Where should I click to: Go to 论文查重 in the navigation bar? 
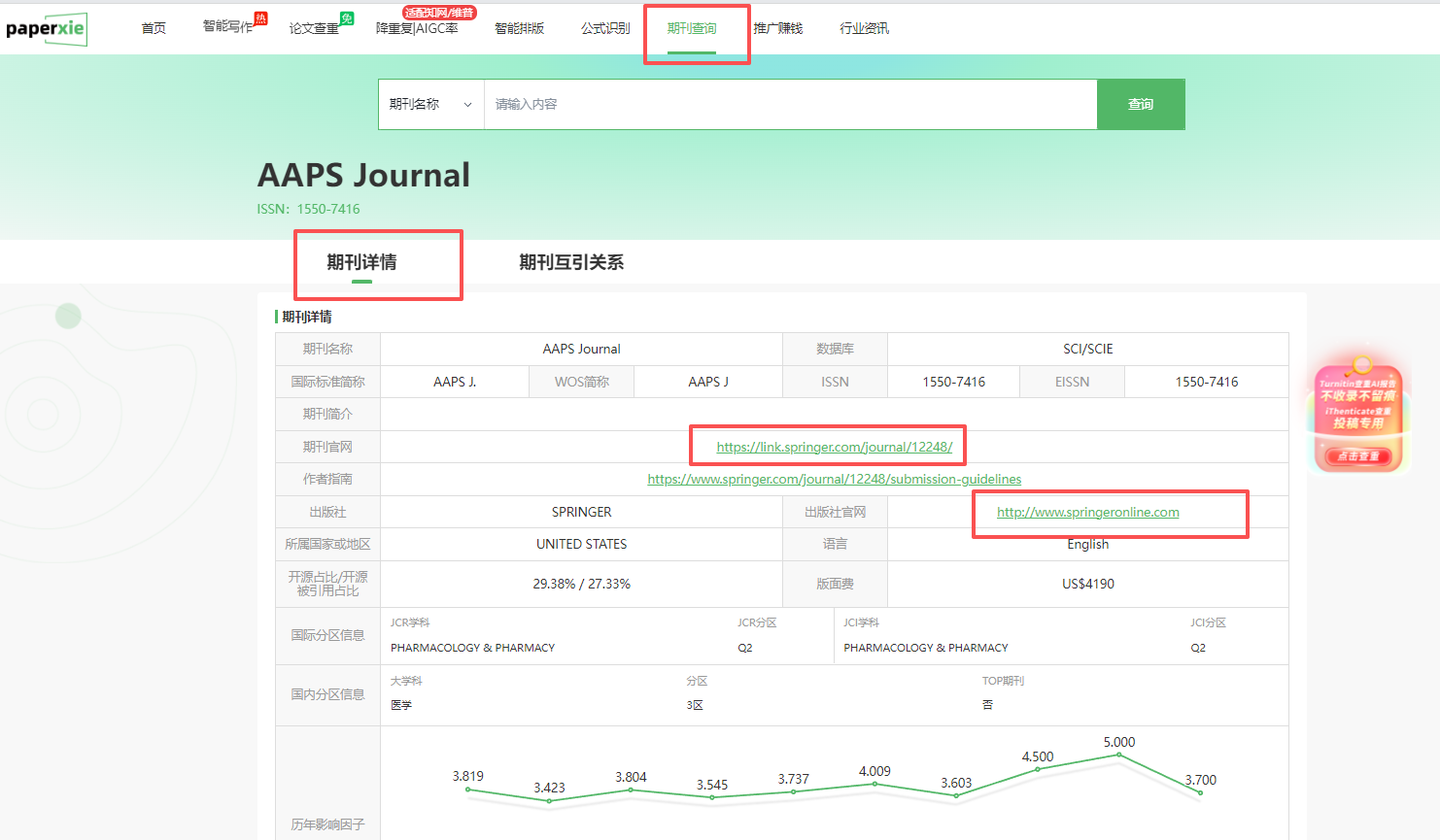(314, 28)
